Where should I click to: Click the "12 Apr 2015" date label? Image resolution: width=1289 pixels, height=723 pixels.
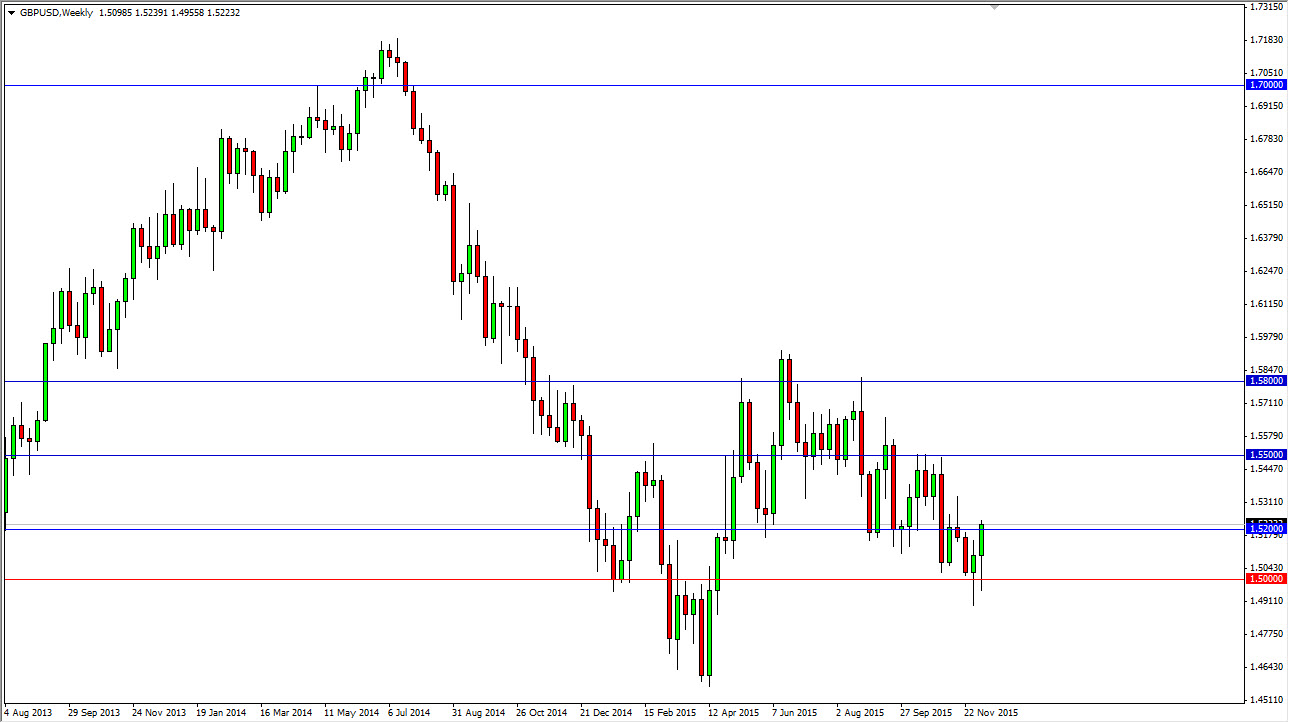(734, 713)
